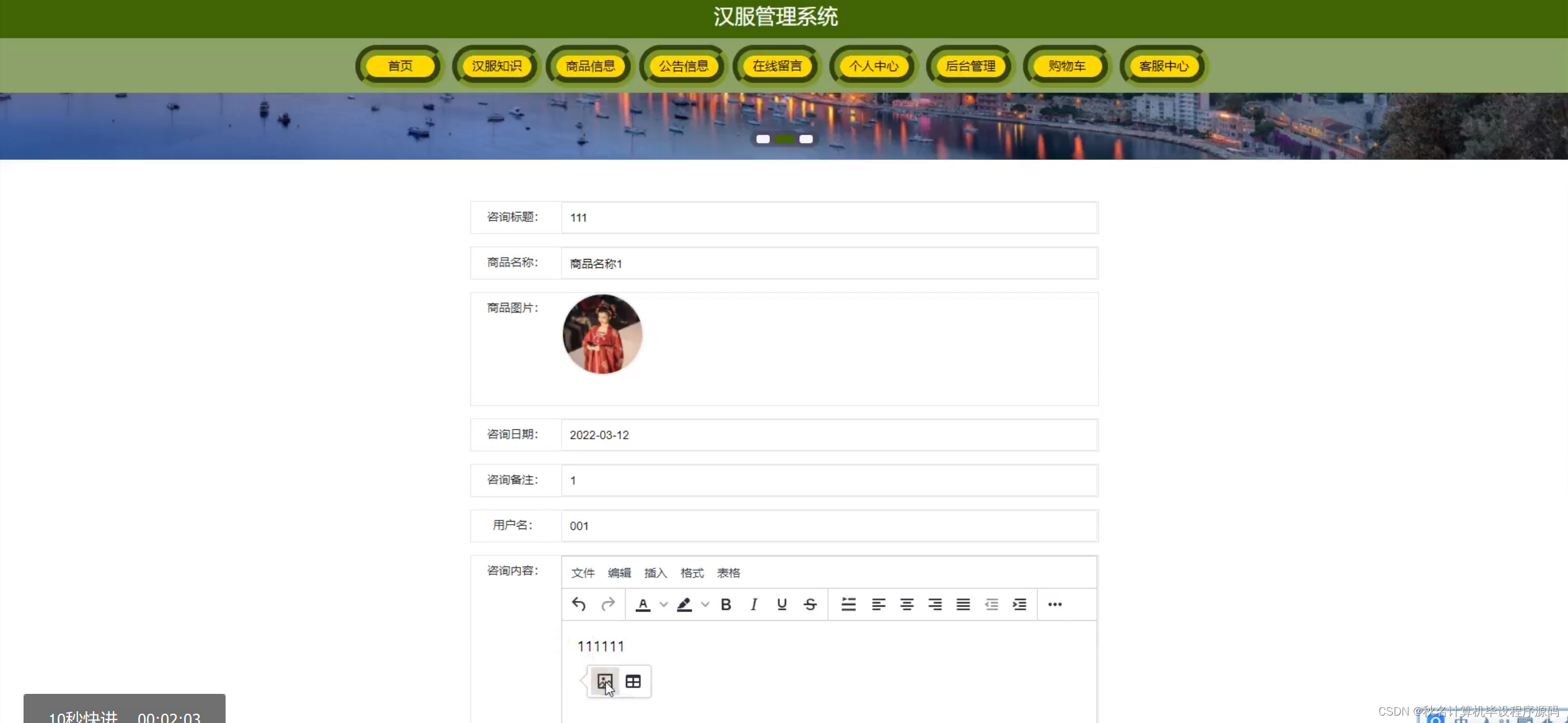Viewport: 1568px width, 723px height.
Task: Toggle bold formatting
Action: click(x=726, y=604)
